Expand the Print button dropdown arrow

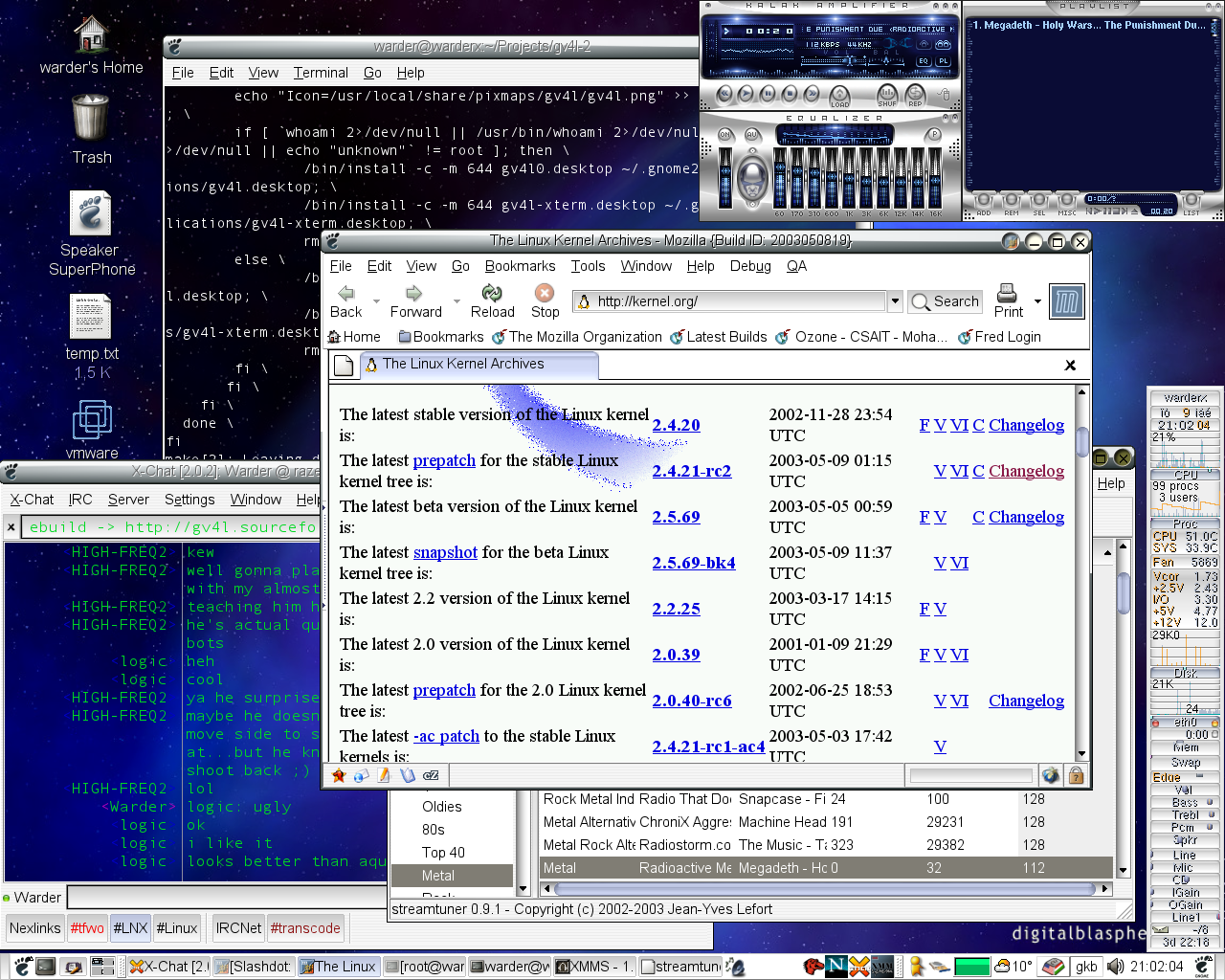[1037, 301]
